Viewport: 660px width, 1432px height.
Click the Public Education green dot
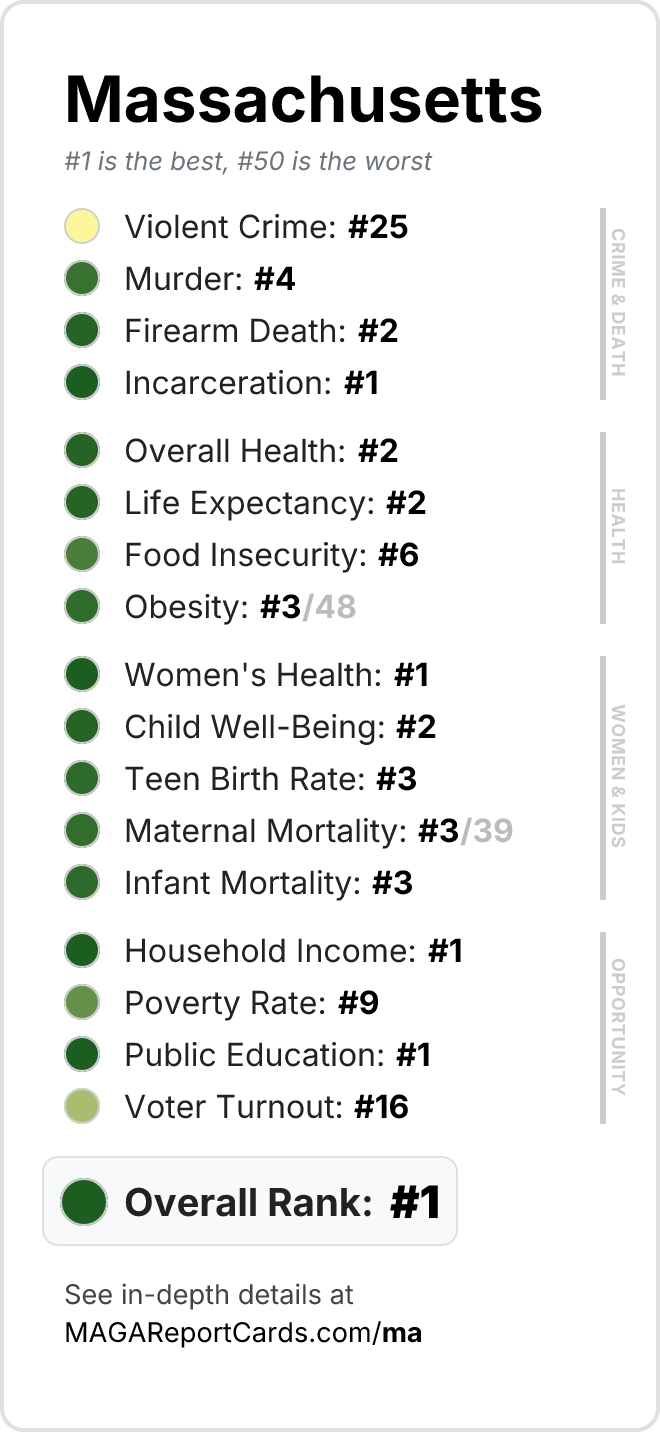point(82,1055)
